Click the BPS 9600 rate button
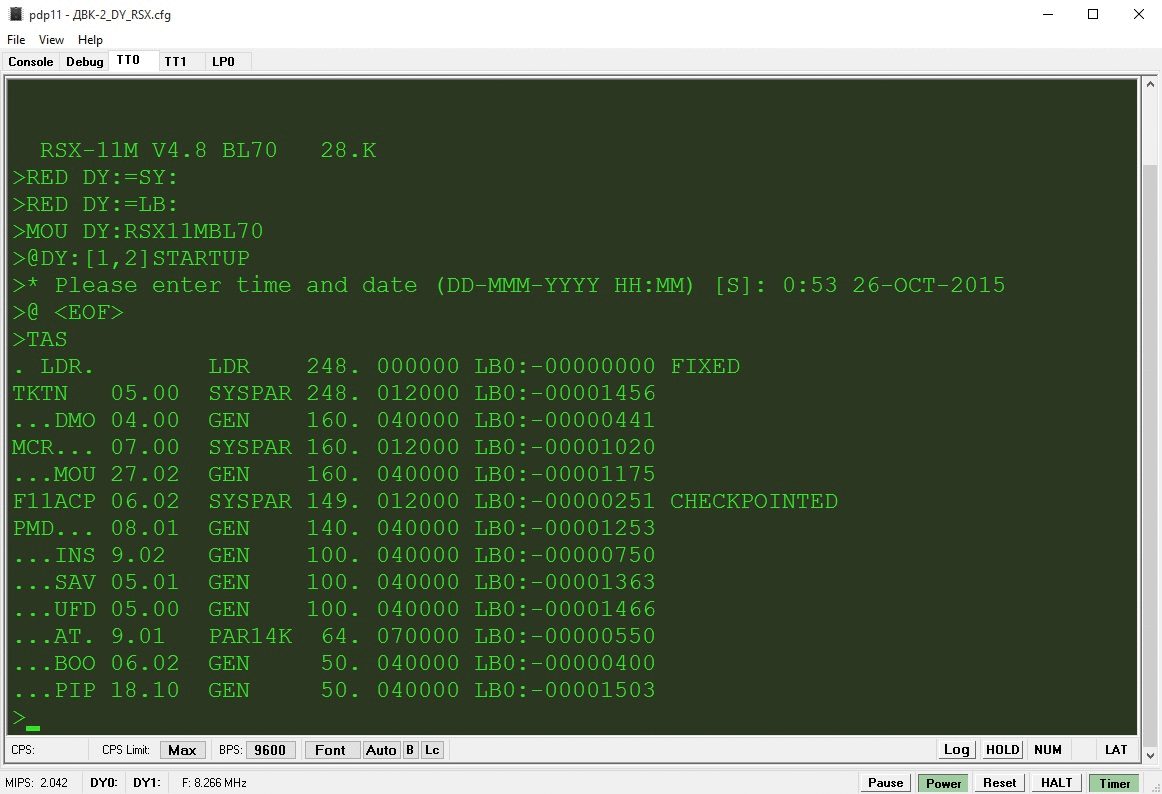The height and width of the screenshot is (794, 1162). pos(270,750)
